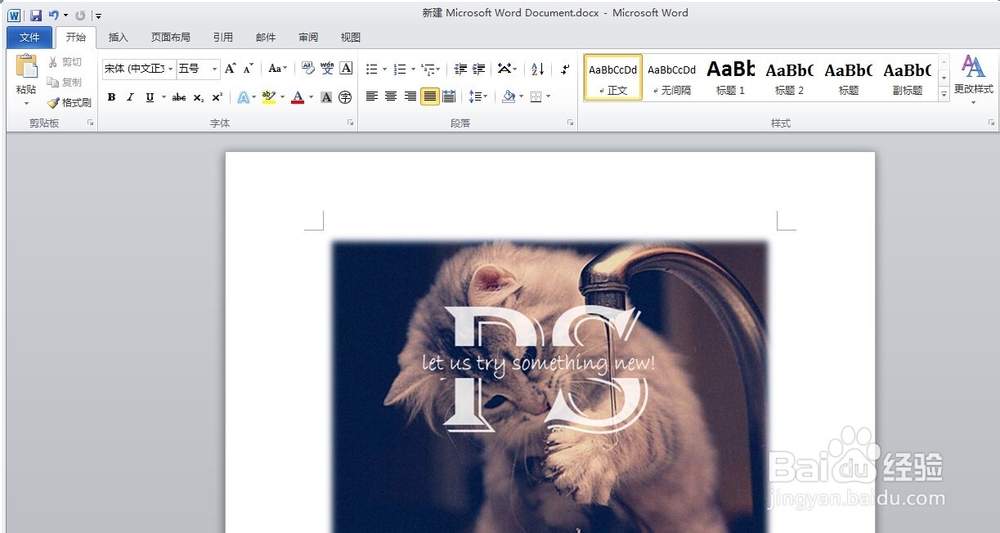Switch to the 邮件 Mailings tab
1000x533 pixels.
(265, 38)
